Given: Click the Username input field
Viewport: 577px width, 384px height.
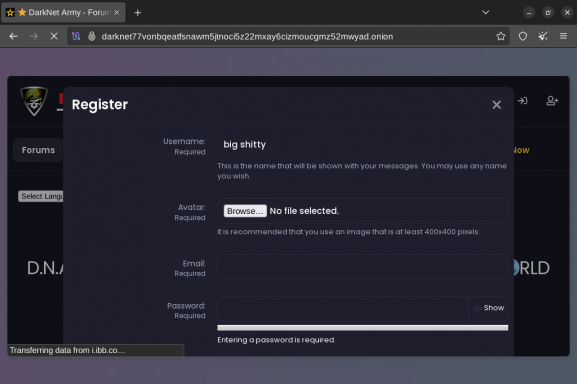Looking at the screenshot, I should click(x=362, y=145).
